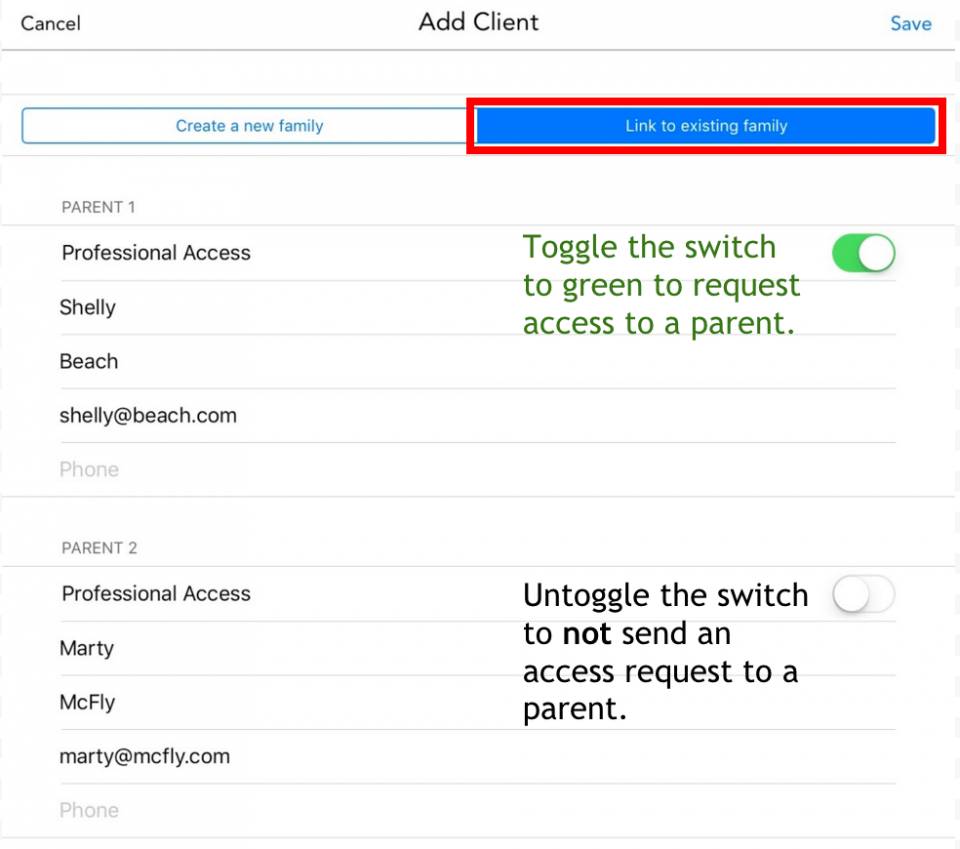Click the PARENT 2 section header
960x849 pixels.
(x=99, y=548)
